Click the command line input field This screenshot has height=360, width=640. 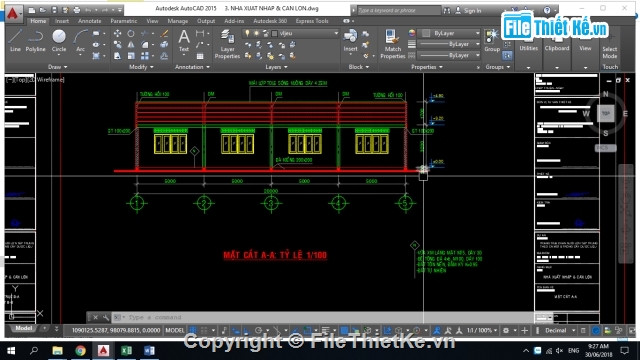(327, 317)
